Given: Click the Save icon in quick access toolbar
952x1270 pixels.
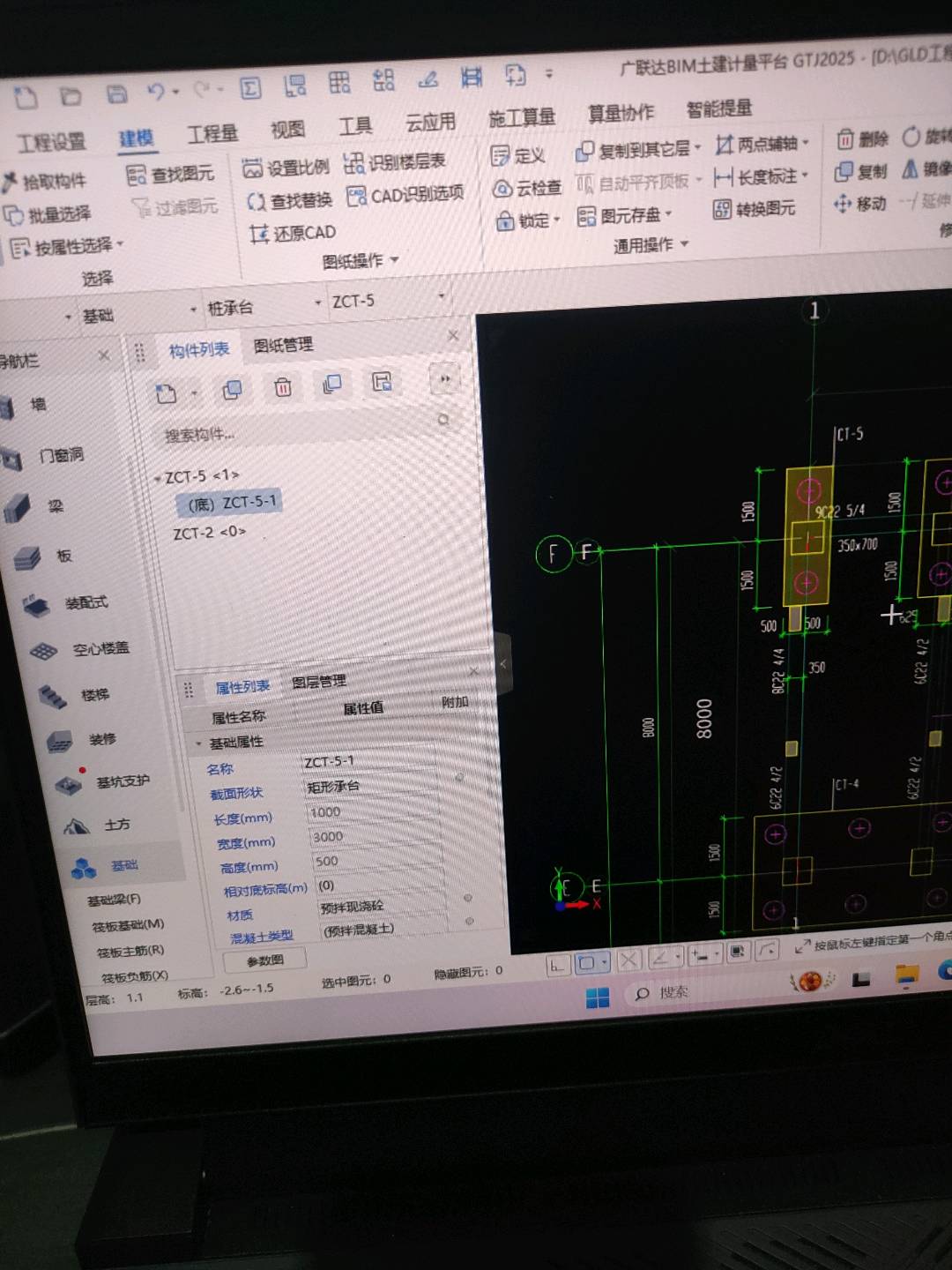Looking at the screenshot, I should (x=116, y=93).
